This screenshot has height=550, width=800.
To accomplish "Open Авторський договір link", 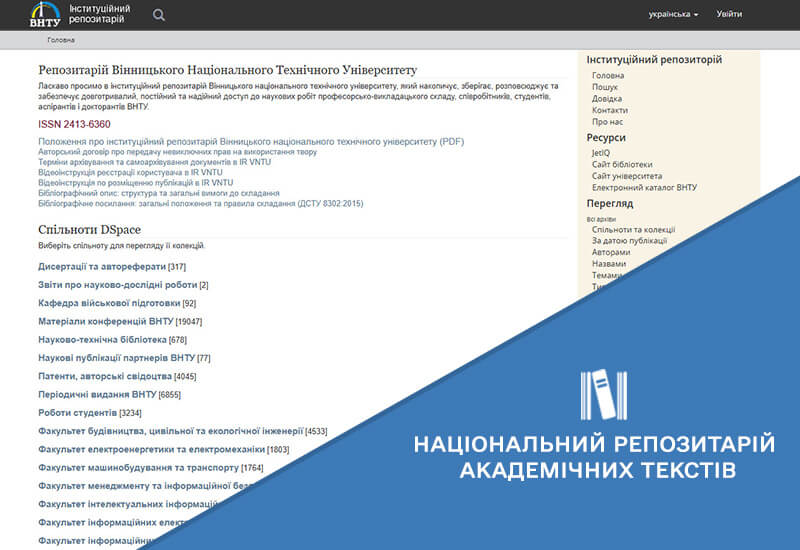I will [178, 152].
